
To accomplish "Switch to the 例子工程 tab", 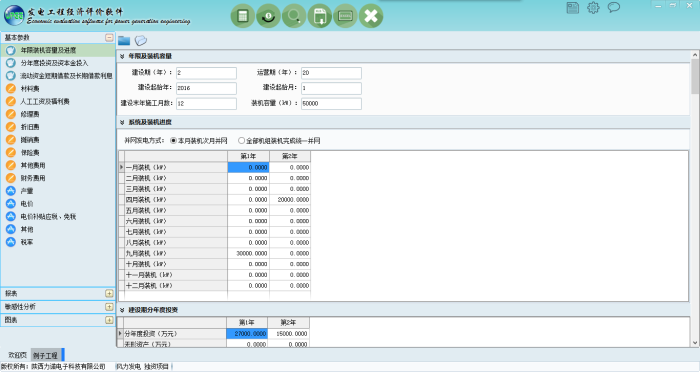I will [x=46, y=355].
